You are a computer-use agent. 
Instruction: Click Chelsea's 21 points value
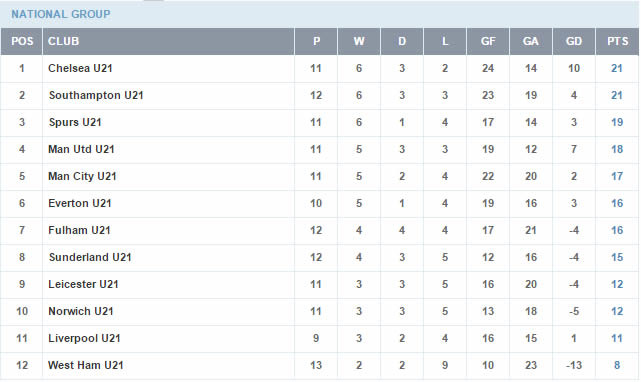(x=617, y=68)
